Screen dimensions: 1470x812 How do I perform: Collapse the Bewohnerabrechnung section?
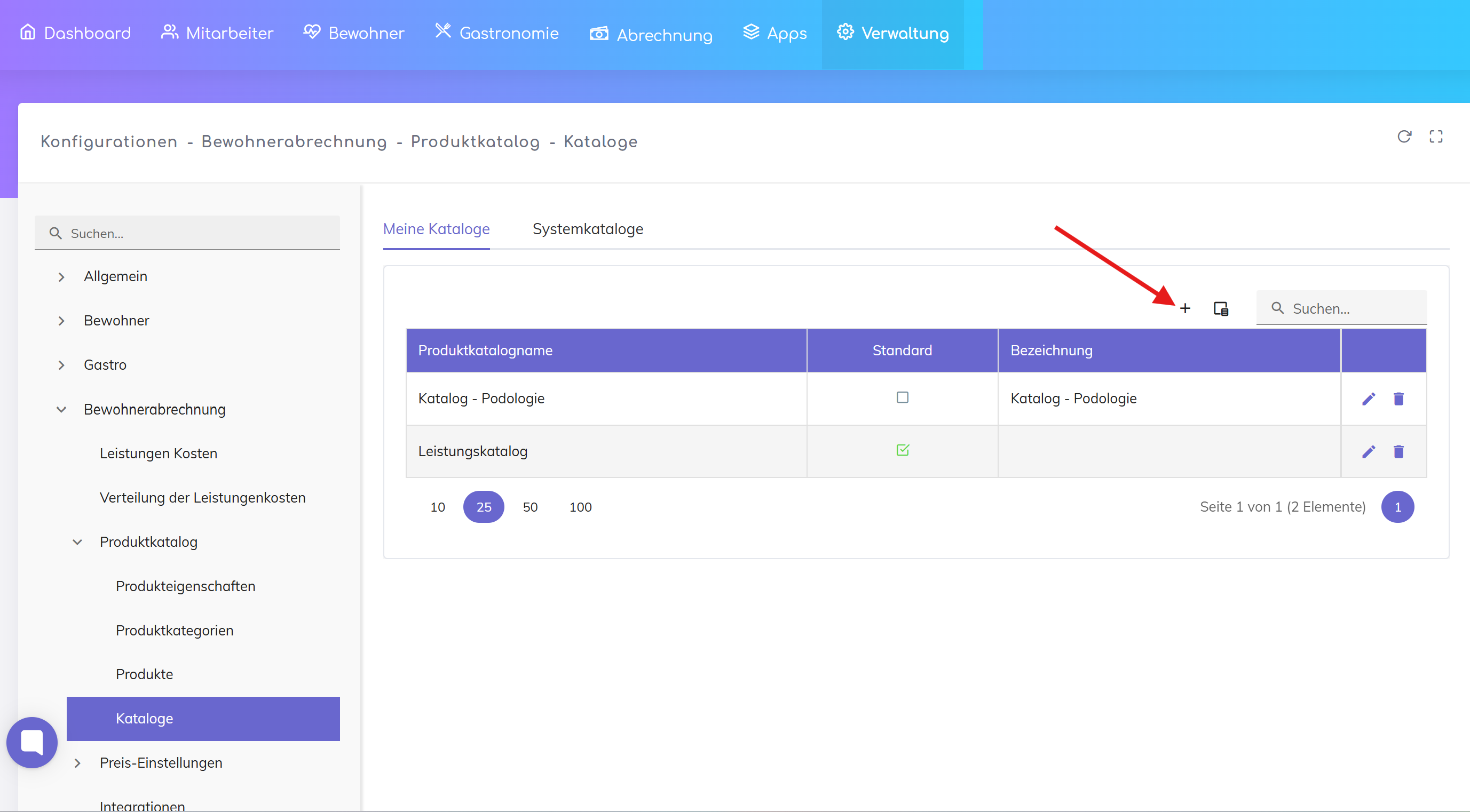coord(61,409)
